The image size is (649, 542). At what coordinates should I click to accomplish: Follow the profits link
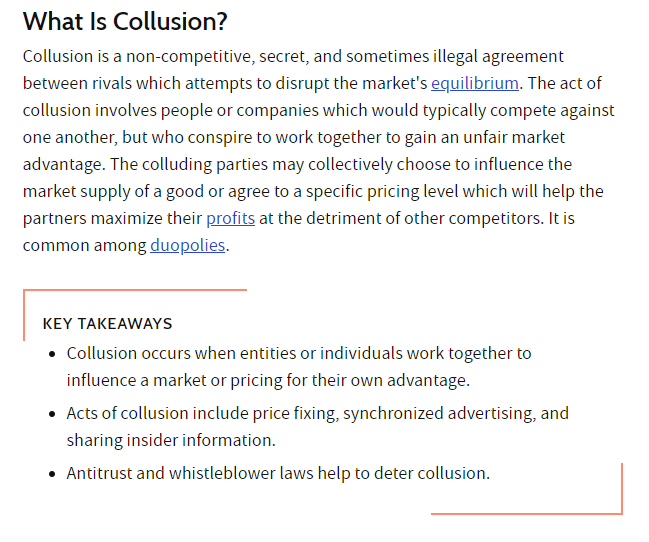231,219
